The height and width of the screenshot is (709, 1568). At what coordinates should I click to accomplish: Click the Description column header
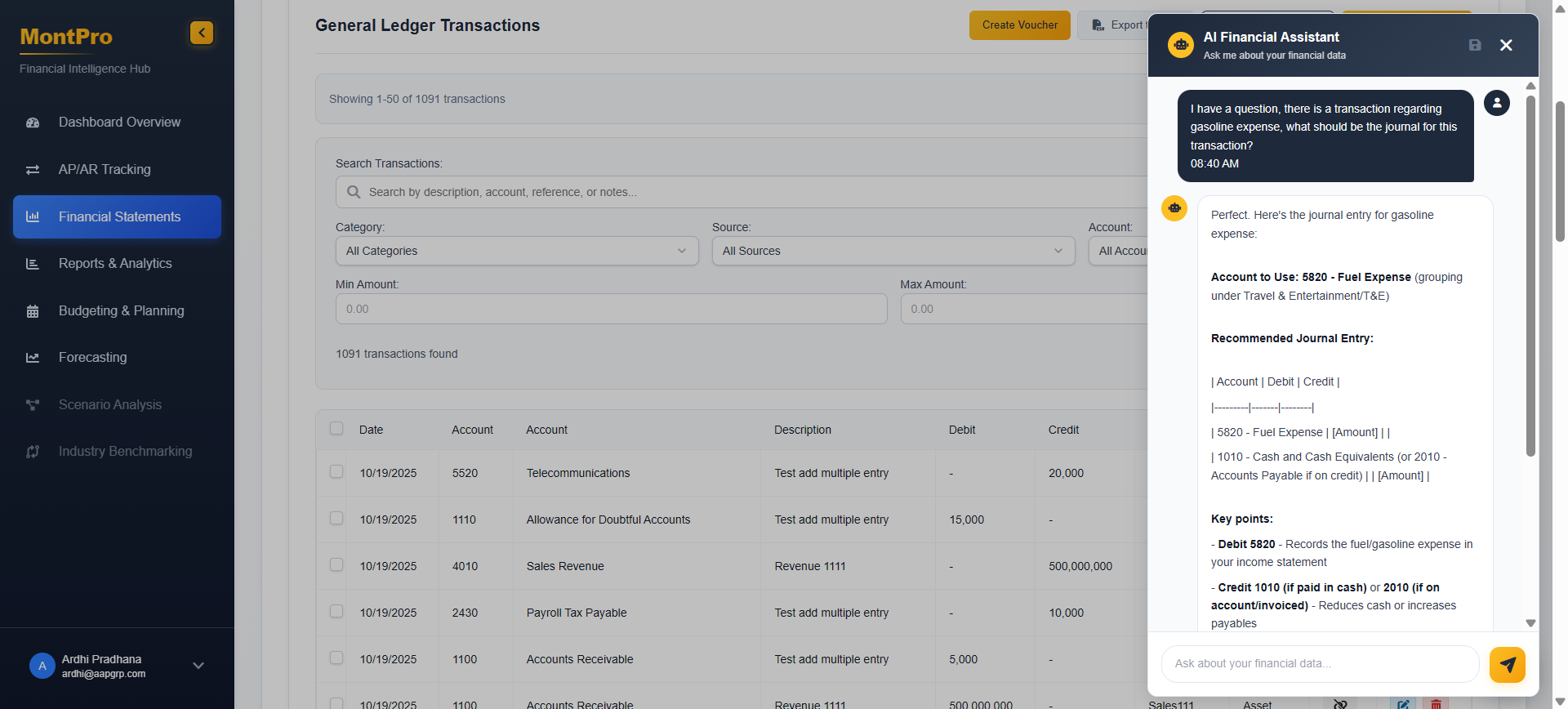point(803,430)
